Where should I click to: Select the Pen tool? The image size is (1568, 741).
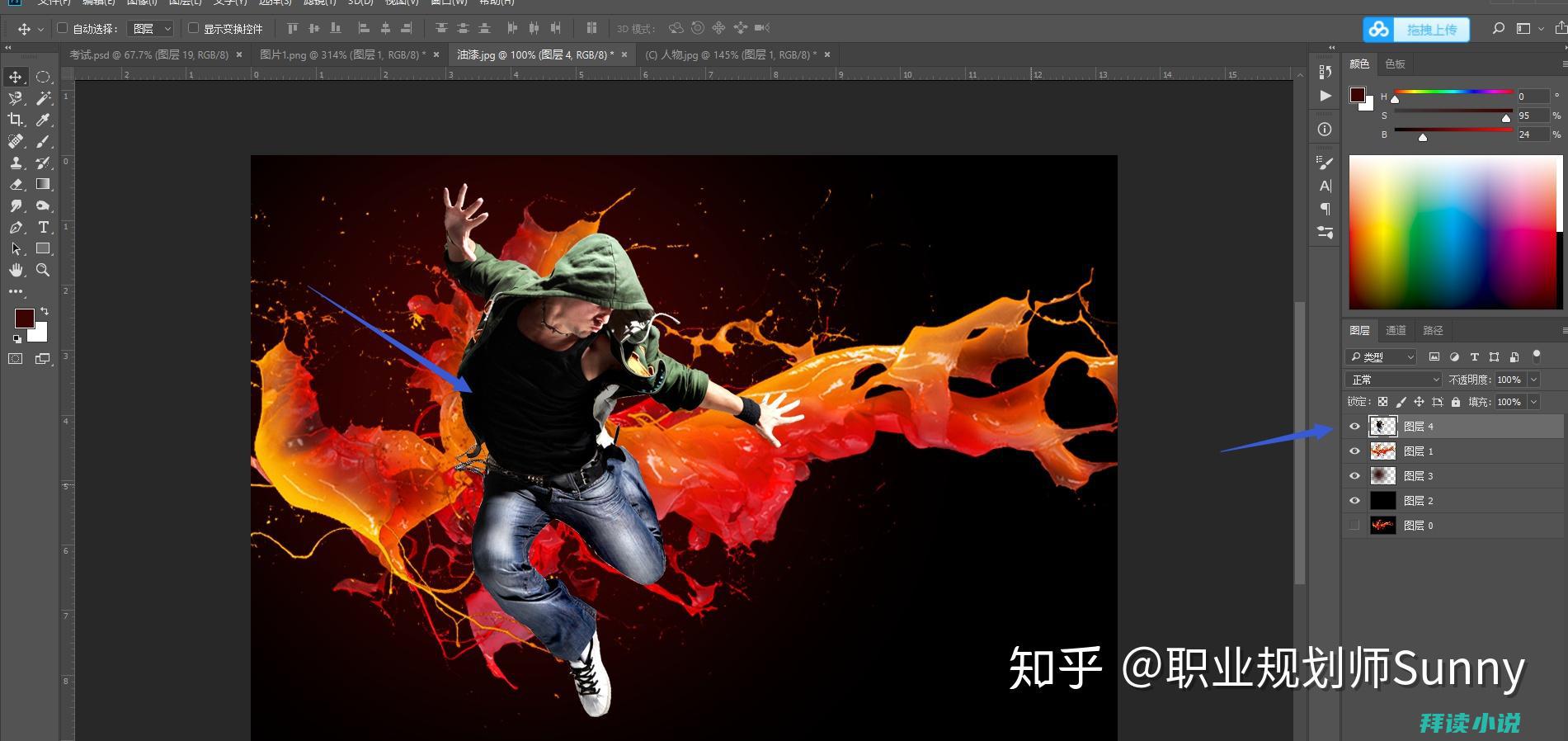16,227
